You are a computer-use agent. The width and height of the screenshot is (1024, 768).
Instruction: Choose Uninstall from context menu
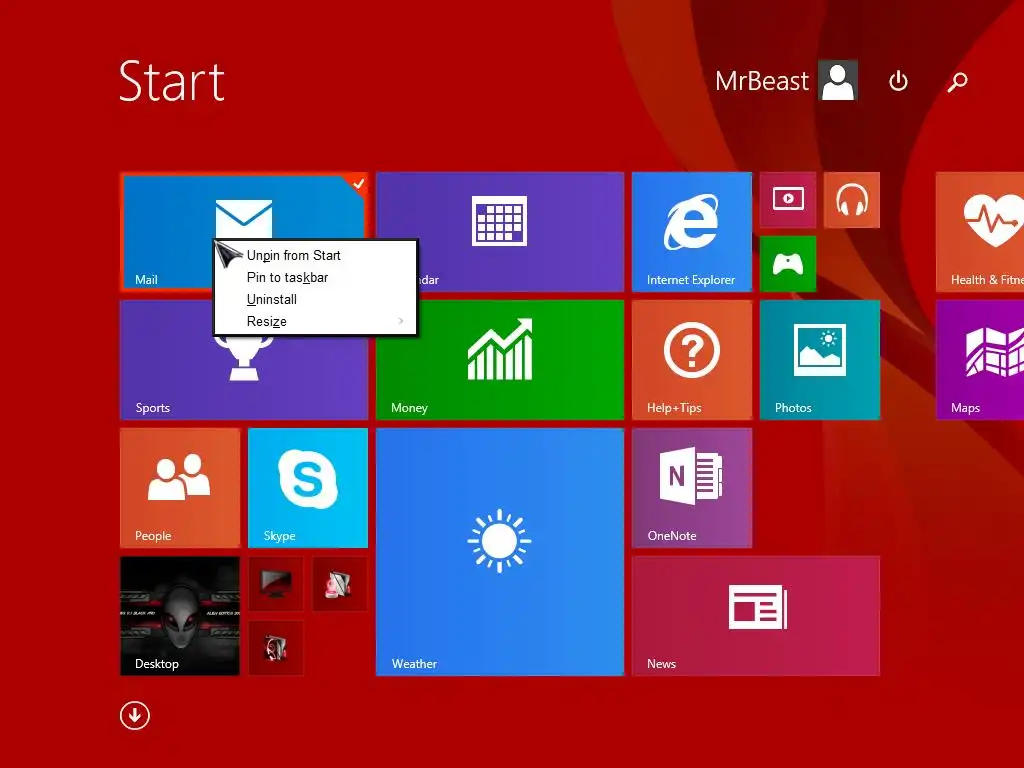(315, 300)
